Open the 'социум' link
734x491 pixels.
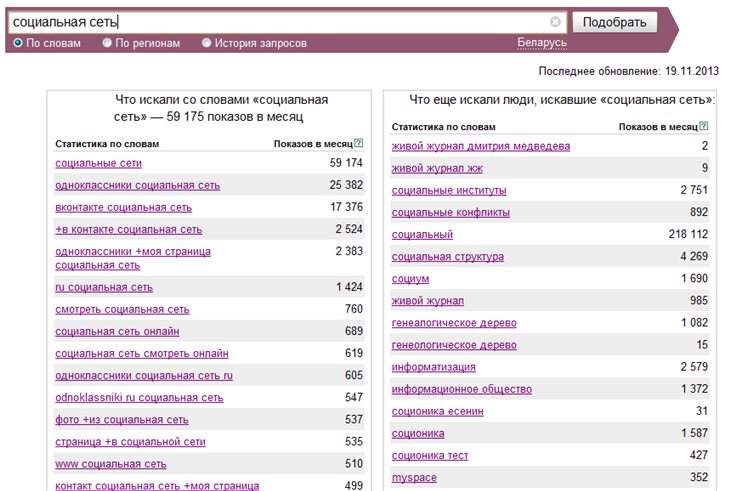pos(410,278)
